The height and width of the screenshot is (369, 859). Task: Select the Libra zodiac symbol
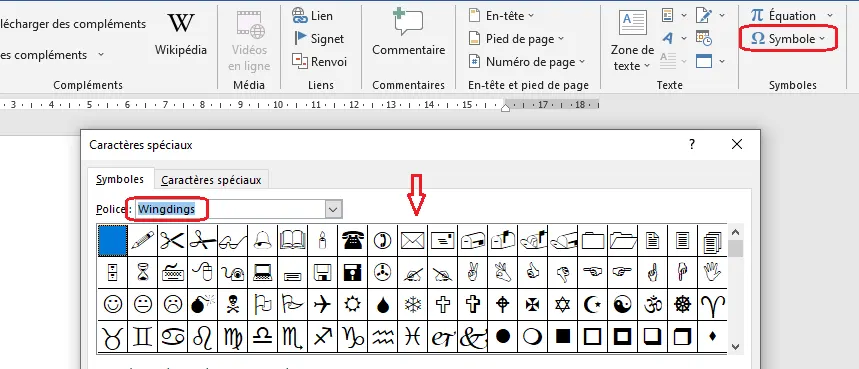pyautogui.click(x=262, y=337)
